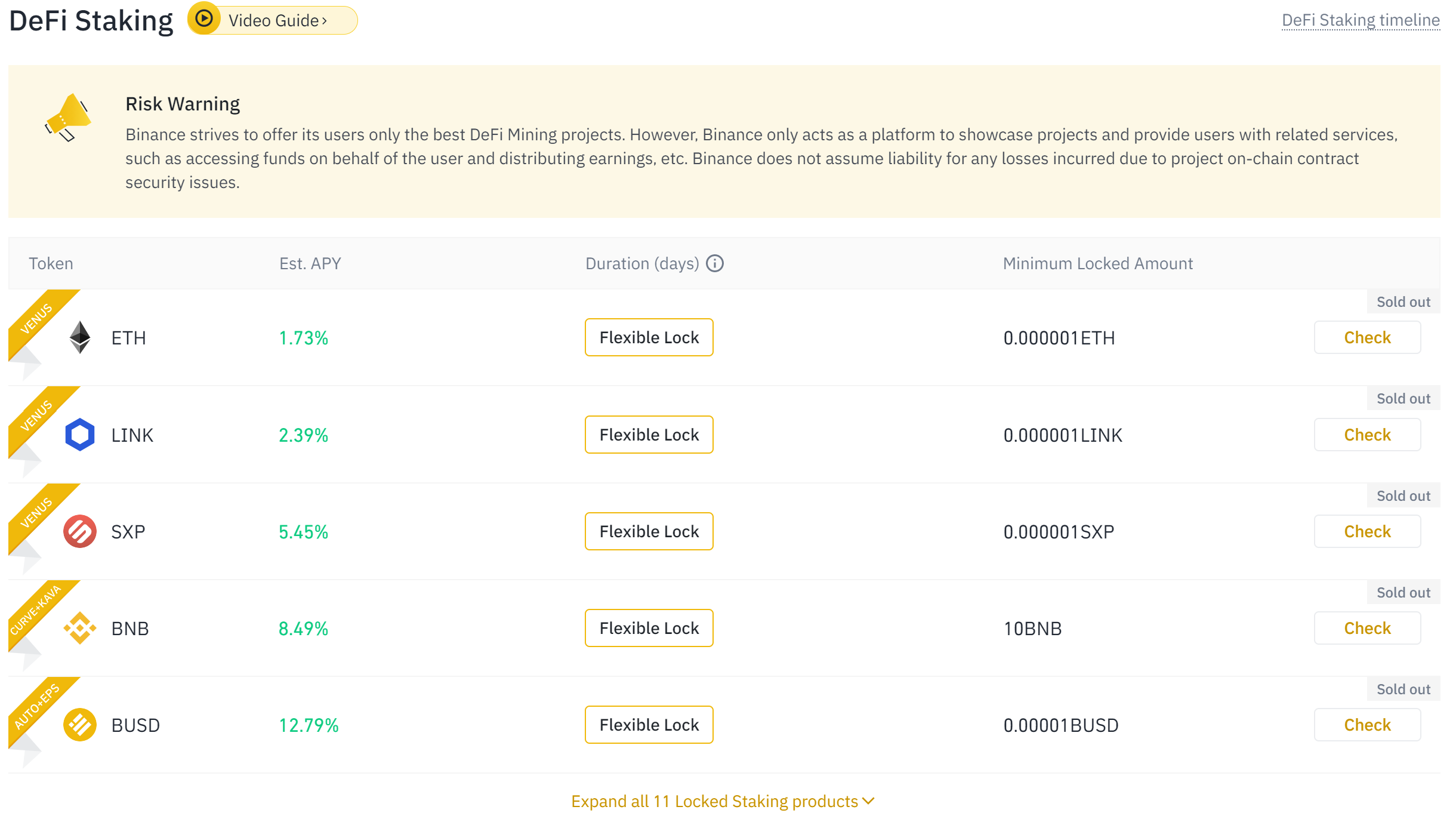The image size is (1456, 819).
Task: Click the 10BNB minimum amount
Action: pyautogui.click(x=1032, y=629)
